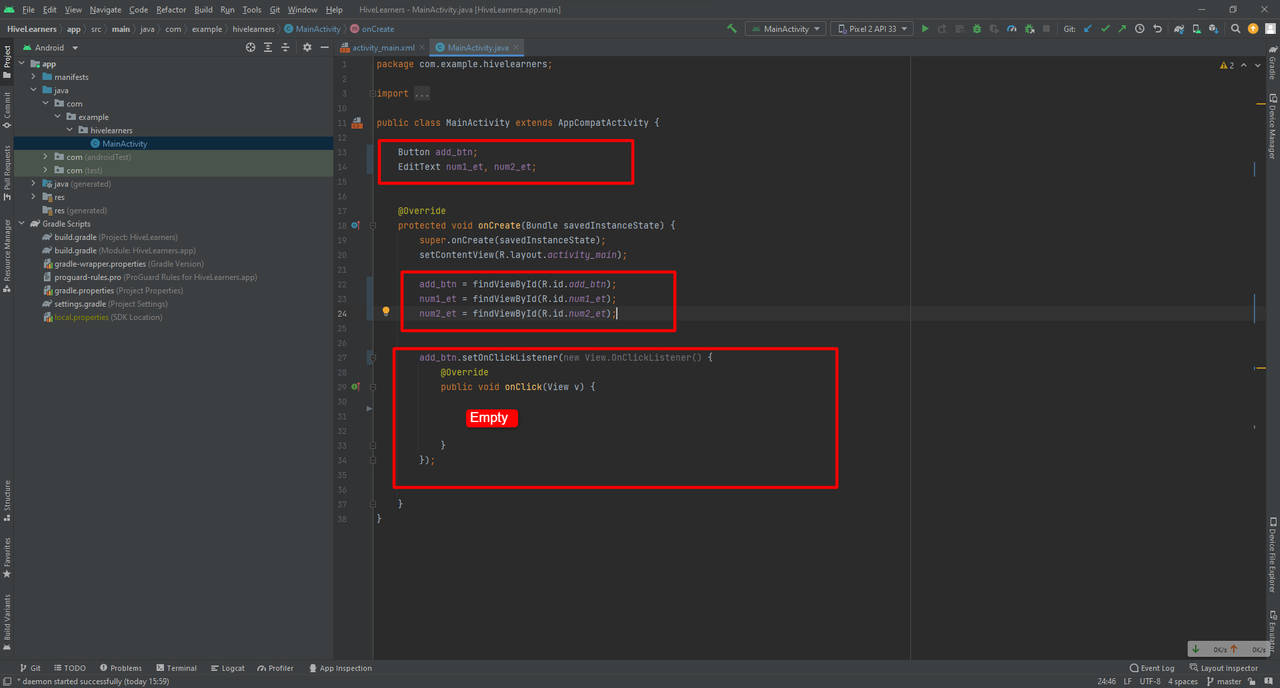Open the Problems tool window
The height and width of the screenshot is (688, 1280).
119,668
